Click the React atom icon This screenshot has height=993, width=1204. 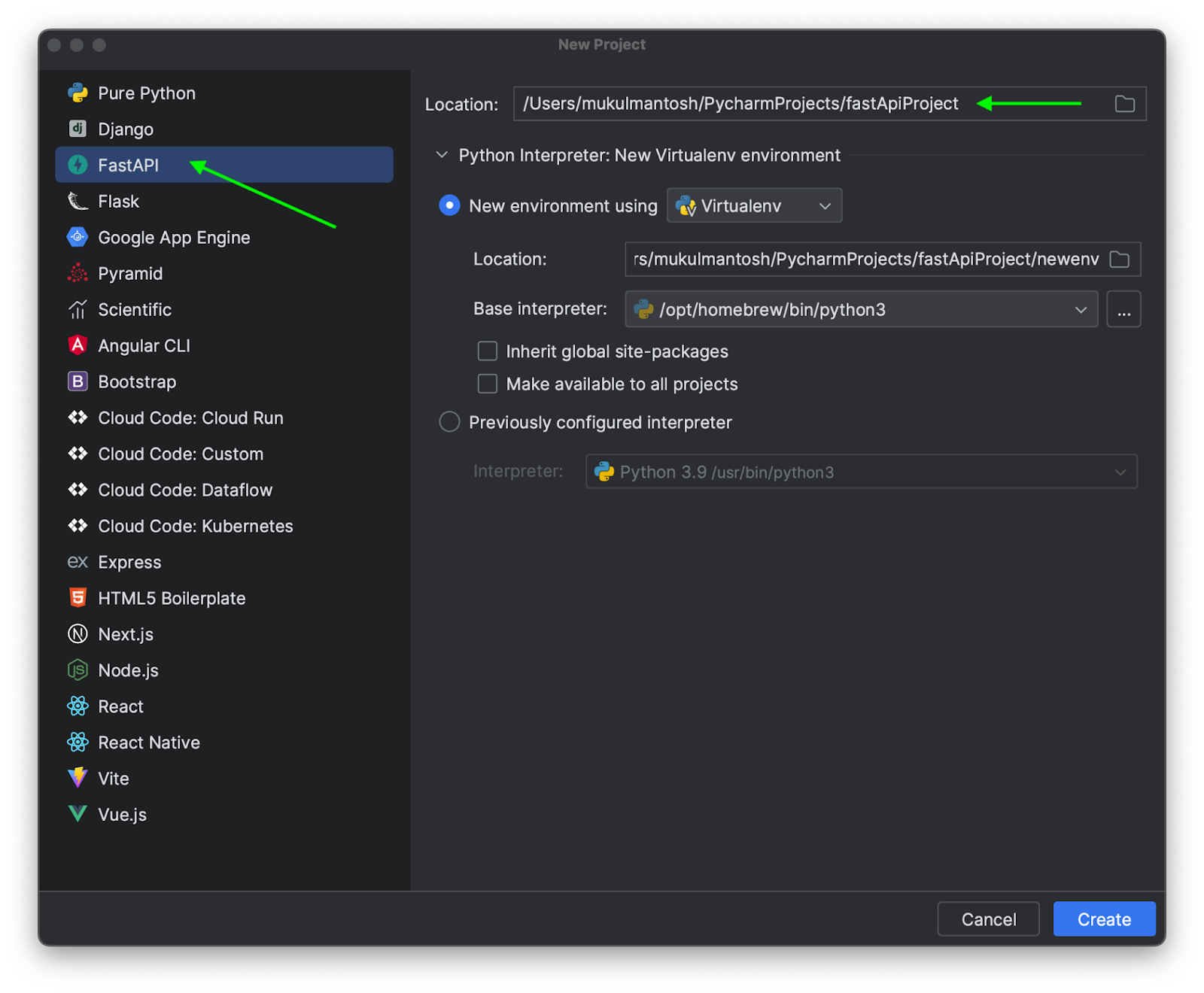point(78,706)
